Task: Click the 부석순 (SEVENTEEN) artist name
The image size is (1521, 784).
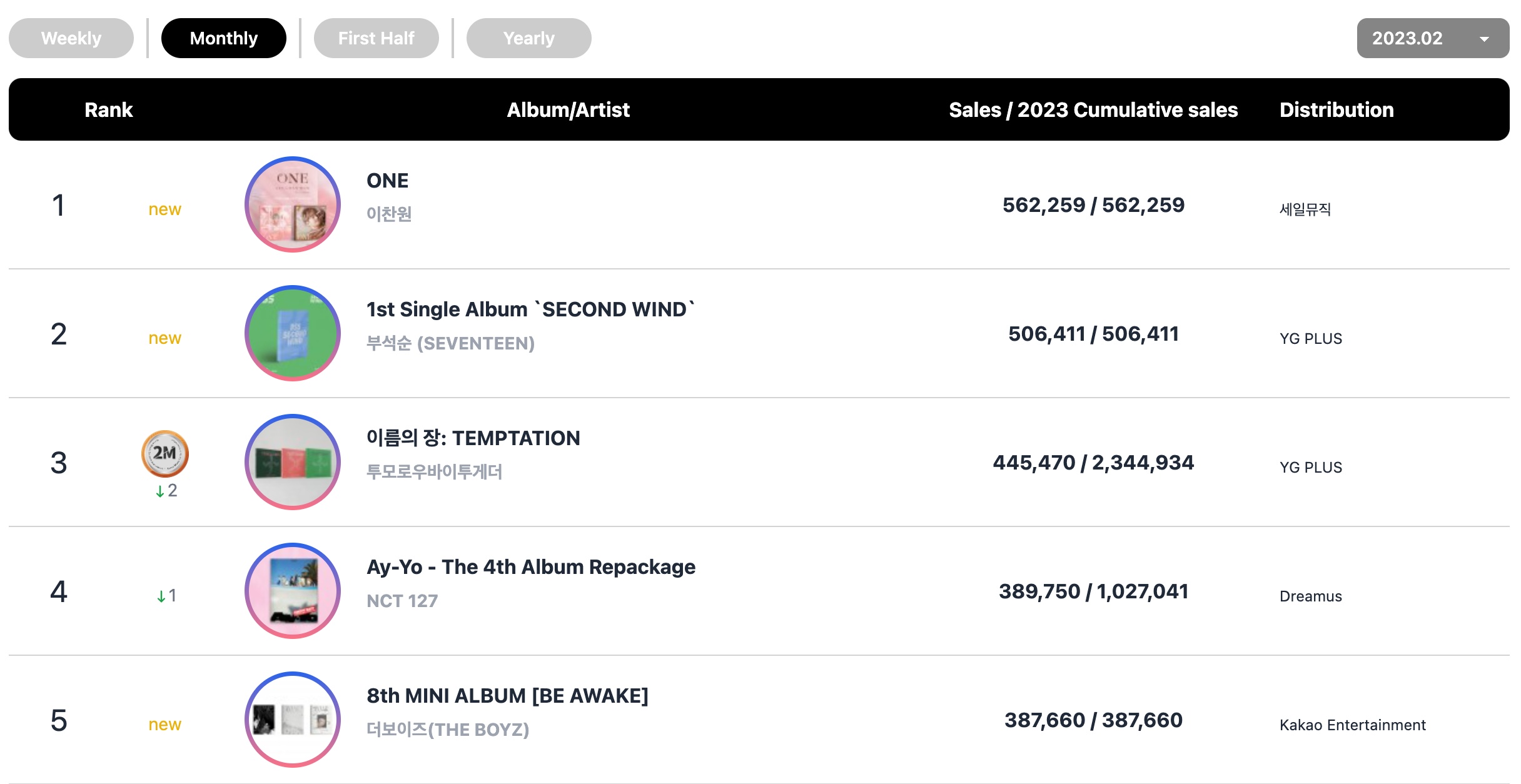Action: (450, 343)
